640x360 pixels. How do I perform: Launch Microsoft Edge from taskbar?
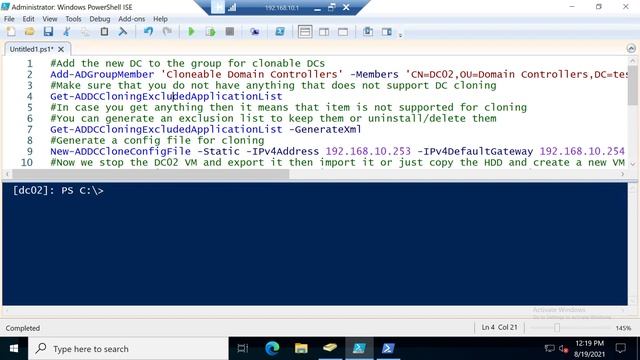point(272,349)
